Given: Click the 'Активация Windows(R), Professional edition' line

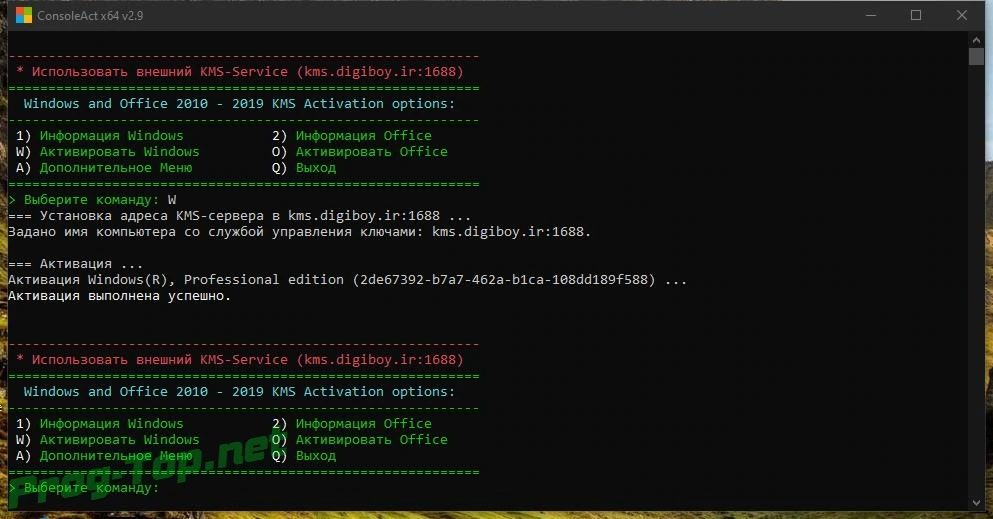Looking at the screenshot, I should tap(348, 280).
